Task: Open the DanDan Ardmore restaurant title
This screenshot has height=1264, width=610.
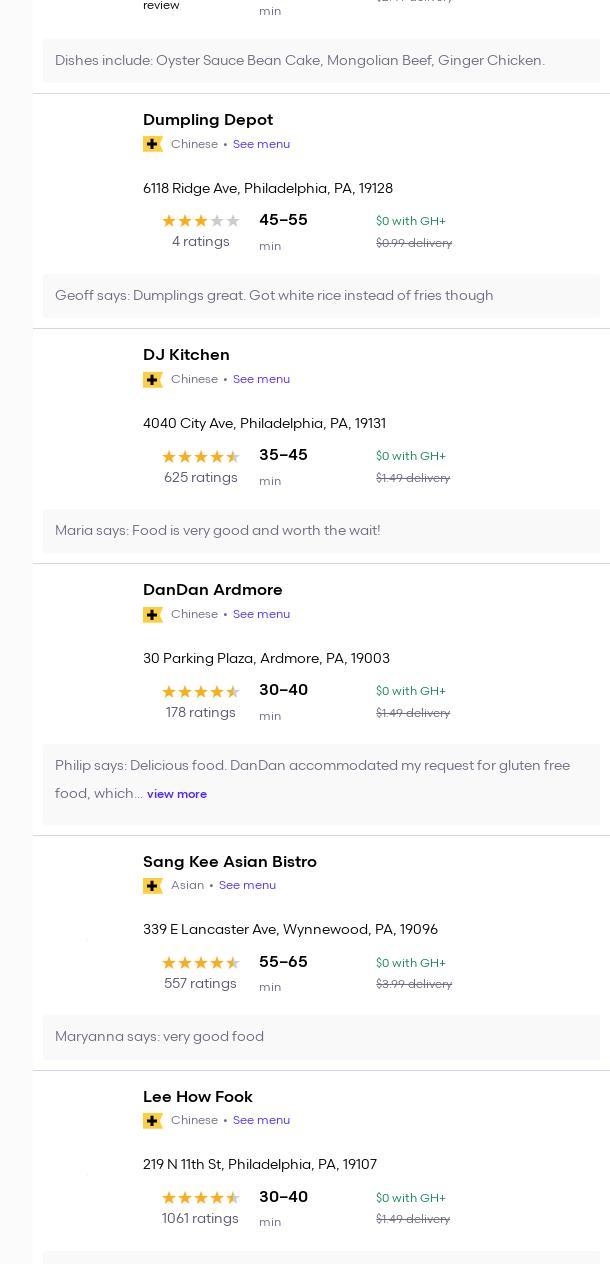Action: tap(213, 590)
